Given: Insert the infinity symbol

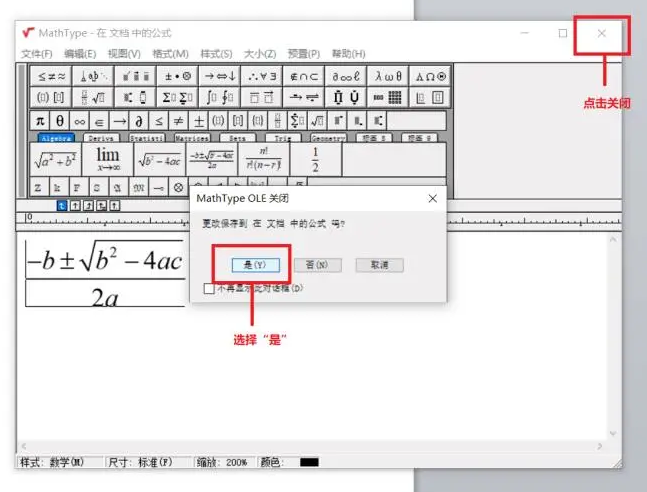Looking at the screenshot, I should pyautogui.click(x=80, y=121).
